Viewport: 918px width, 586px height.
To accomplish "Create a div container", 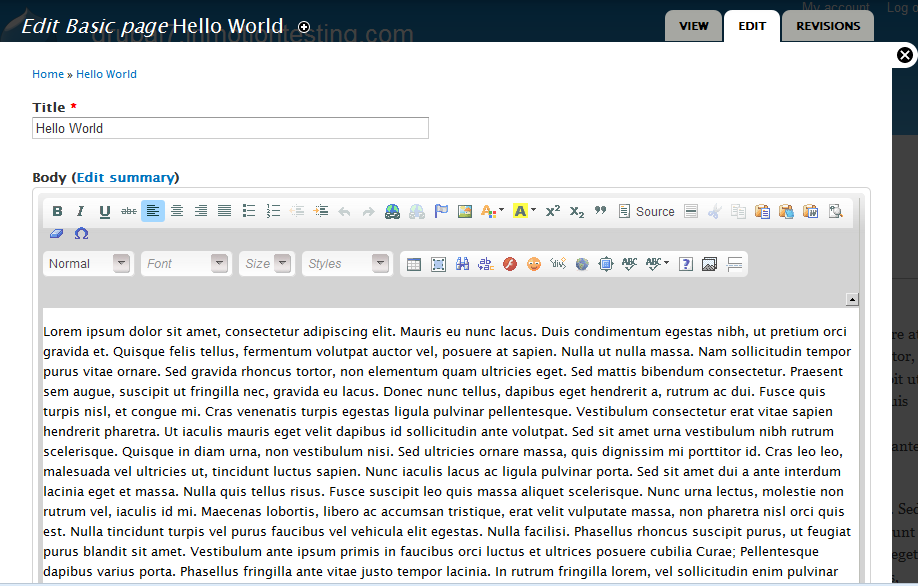I will [x=558, y=264].
